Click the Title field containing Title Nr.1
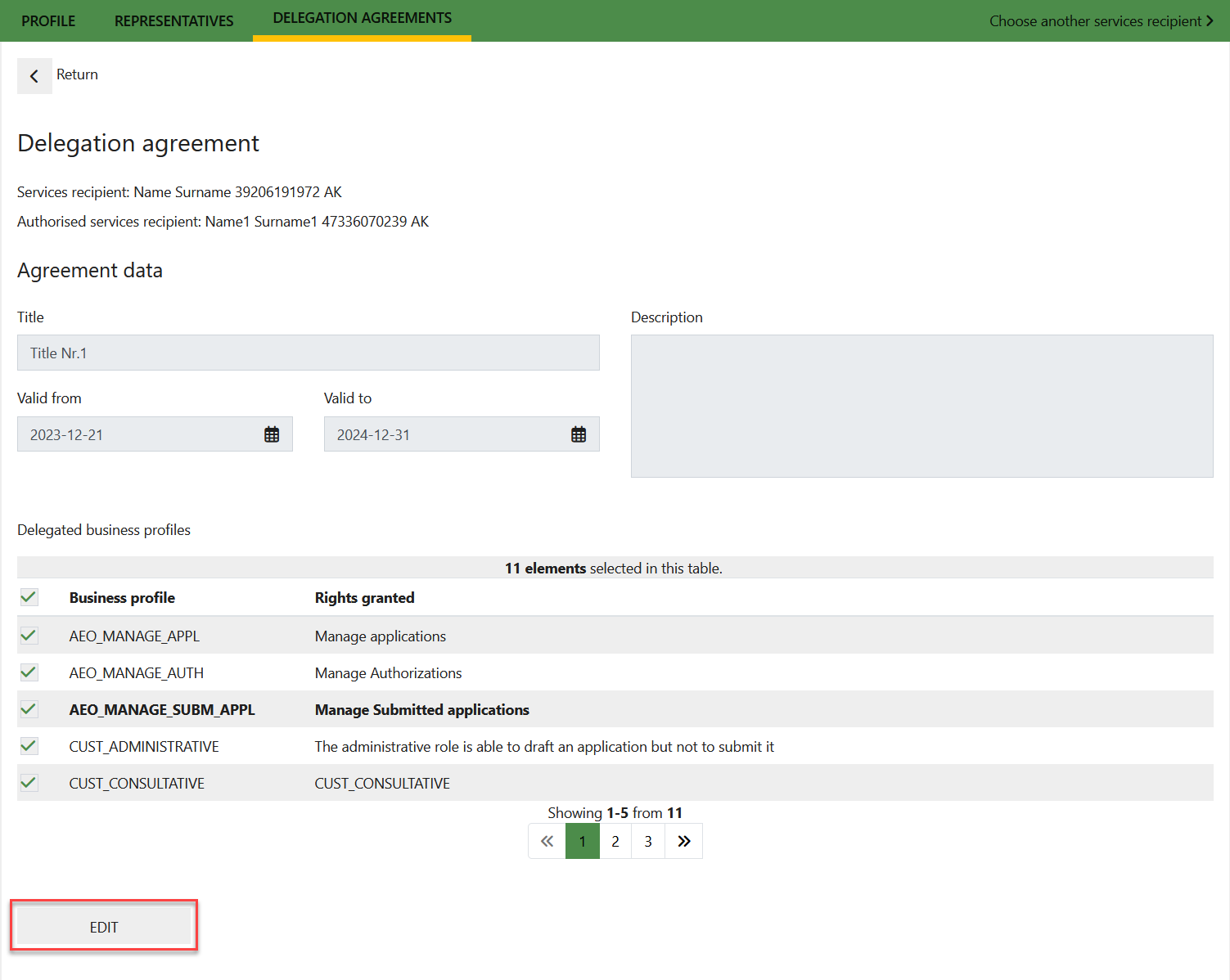Screen dimensions: 1230x980 click(309, 353)
